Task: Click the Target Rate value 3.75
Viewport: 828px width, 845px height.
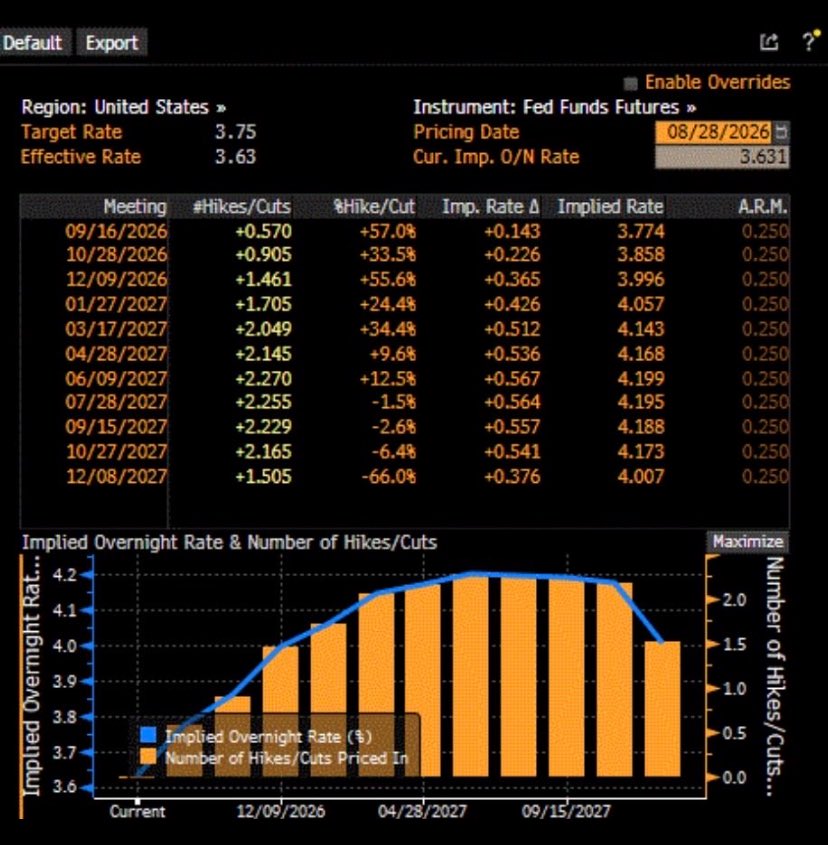Action: coord(236,132)
